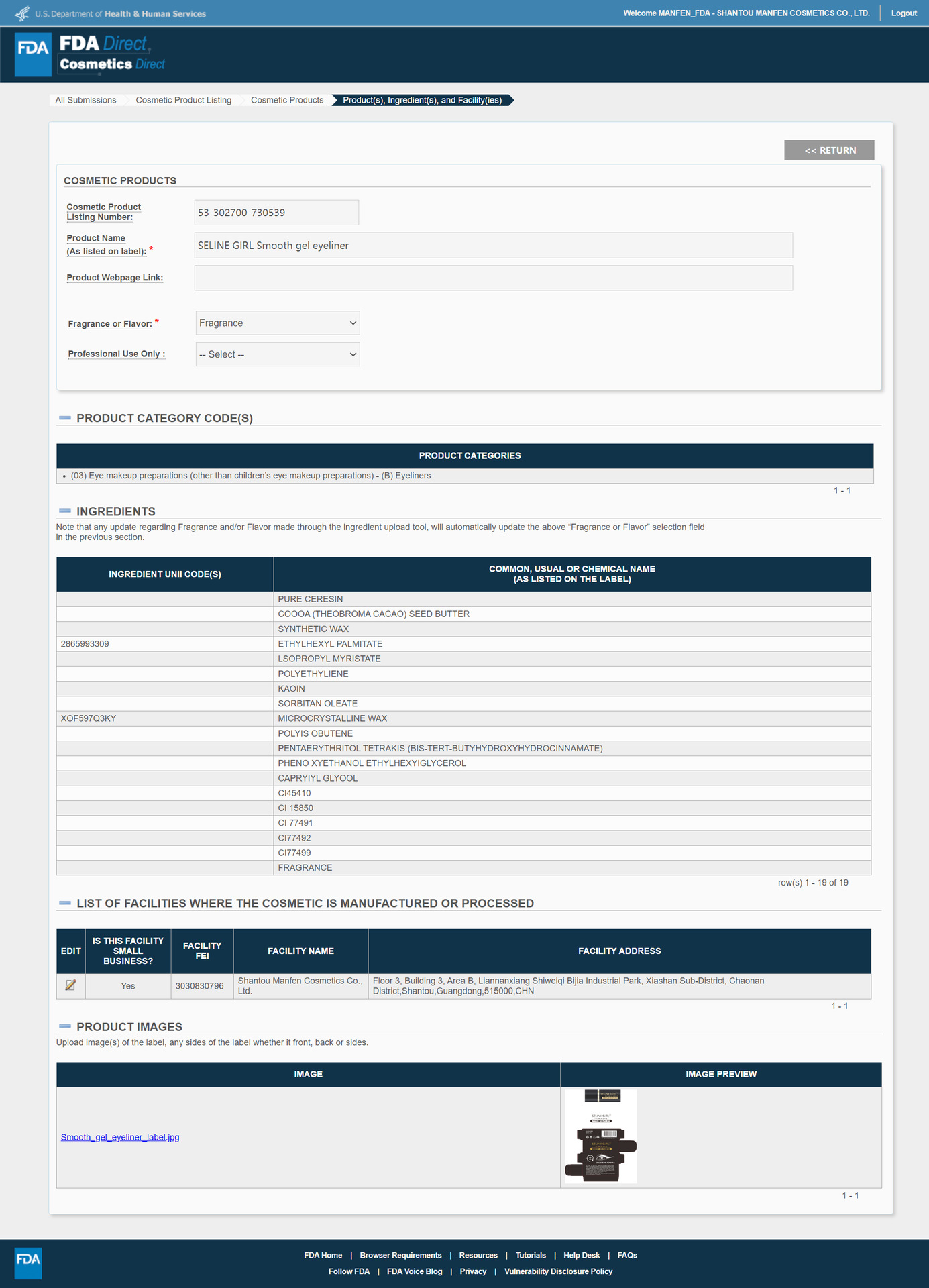This screenshot has height=1288, width=929.
Task: Click the edit pencil icon for facility
Action: pyautogui.click(x=70, y=985)
